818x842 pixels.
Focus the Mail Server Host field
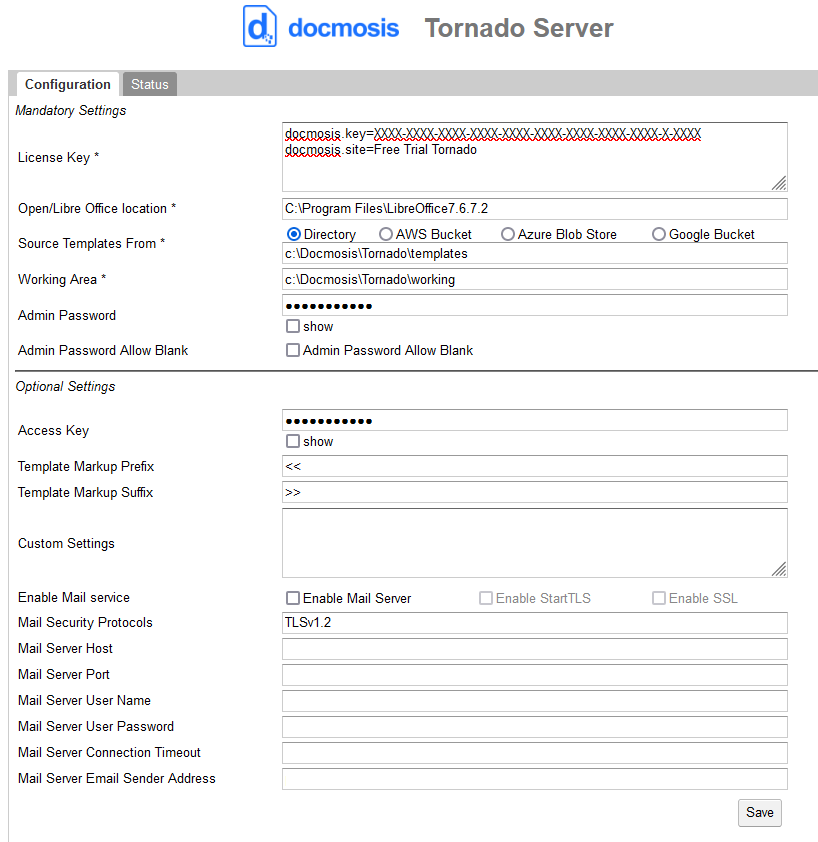point(534,649)
